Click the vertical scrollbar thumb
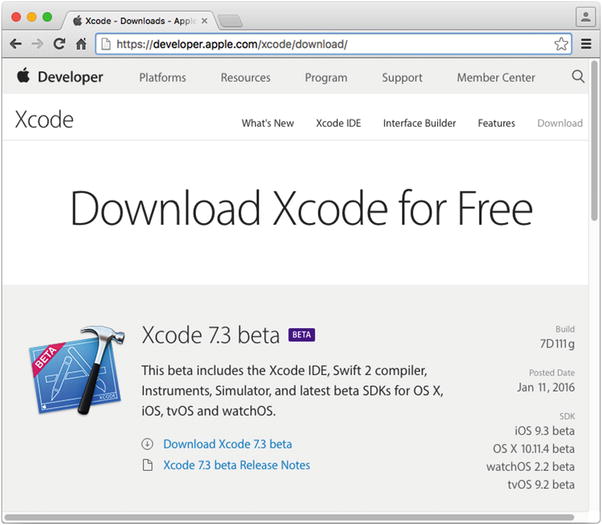This screenshot has width=602, height=525. point(595,140)
